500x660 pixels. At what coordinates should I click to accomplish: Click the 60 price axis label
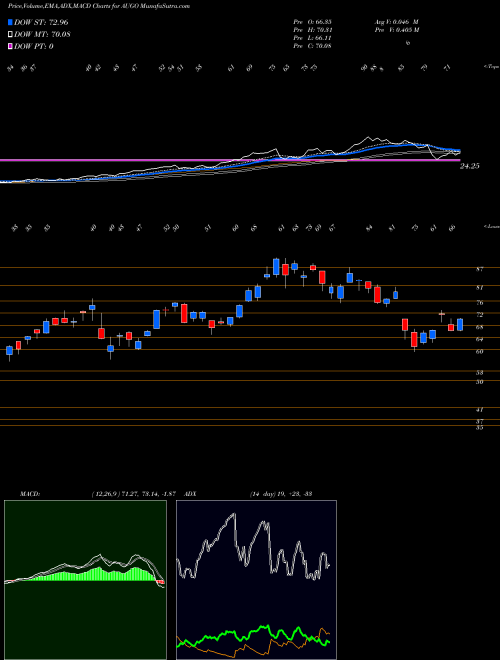click(479, 351)
